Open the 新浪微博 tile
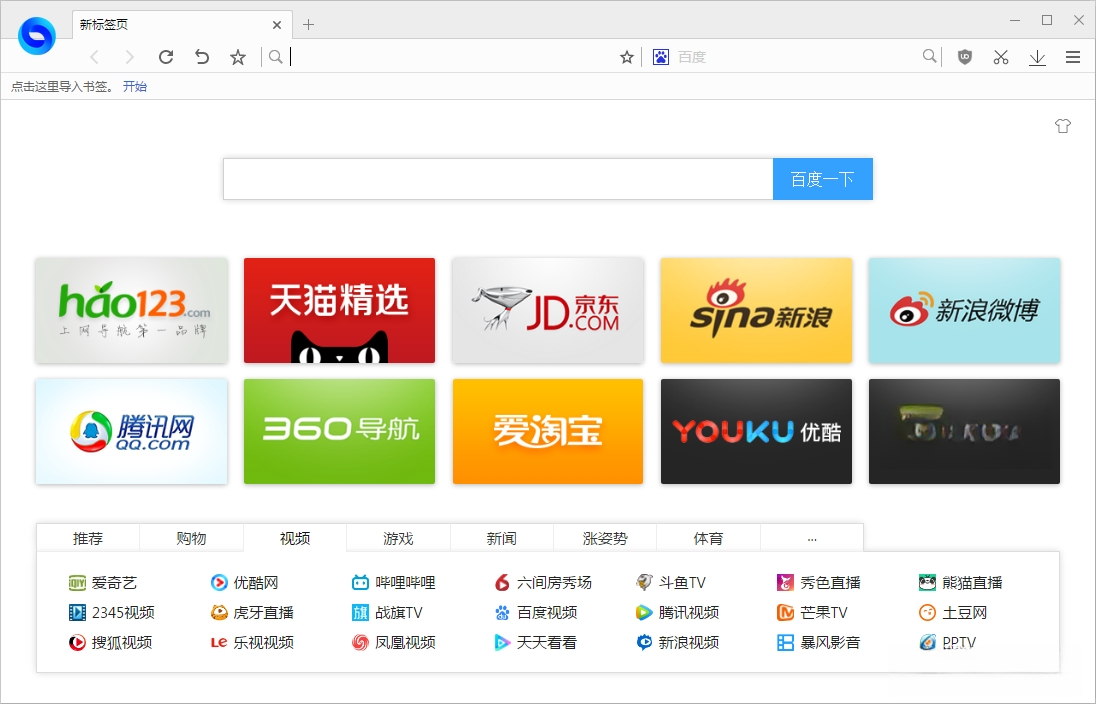This screenshot has width=1096, height=704. 965,310
